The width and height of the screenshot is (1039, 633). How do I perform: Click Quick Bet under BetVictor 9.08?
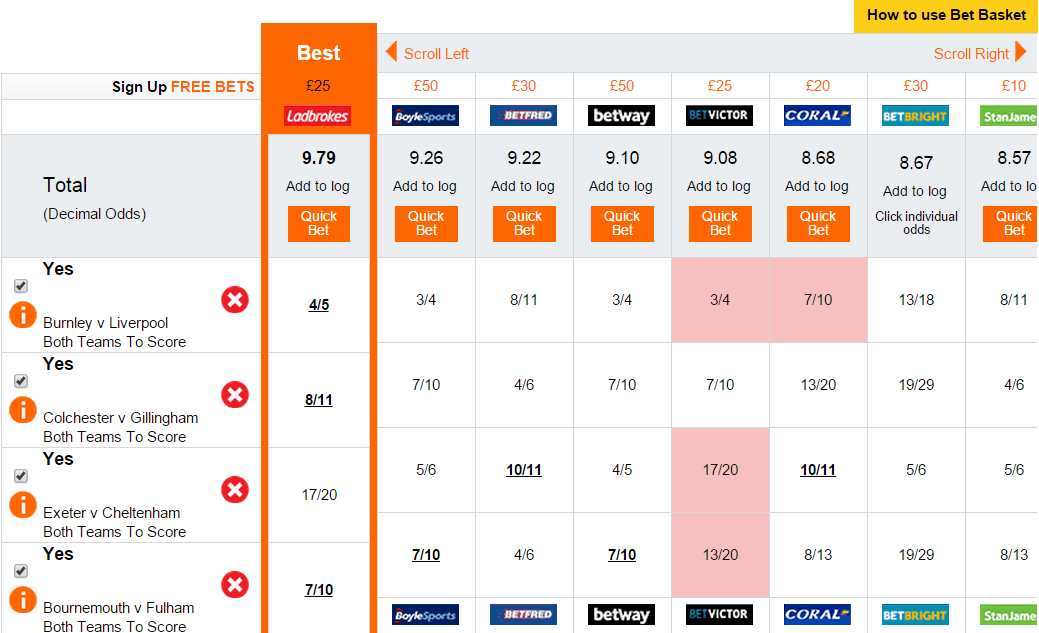[x=720, y=223]
